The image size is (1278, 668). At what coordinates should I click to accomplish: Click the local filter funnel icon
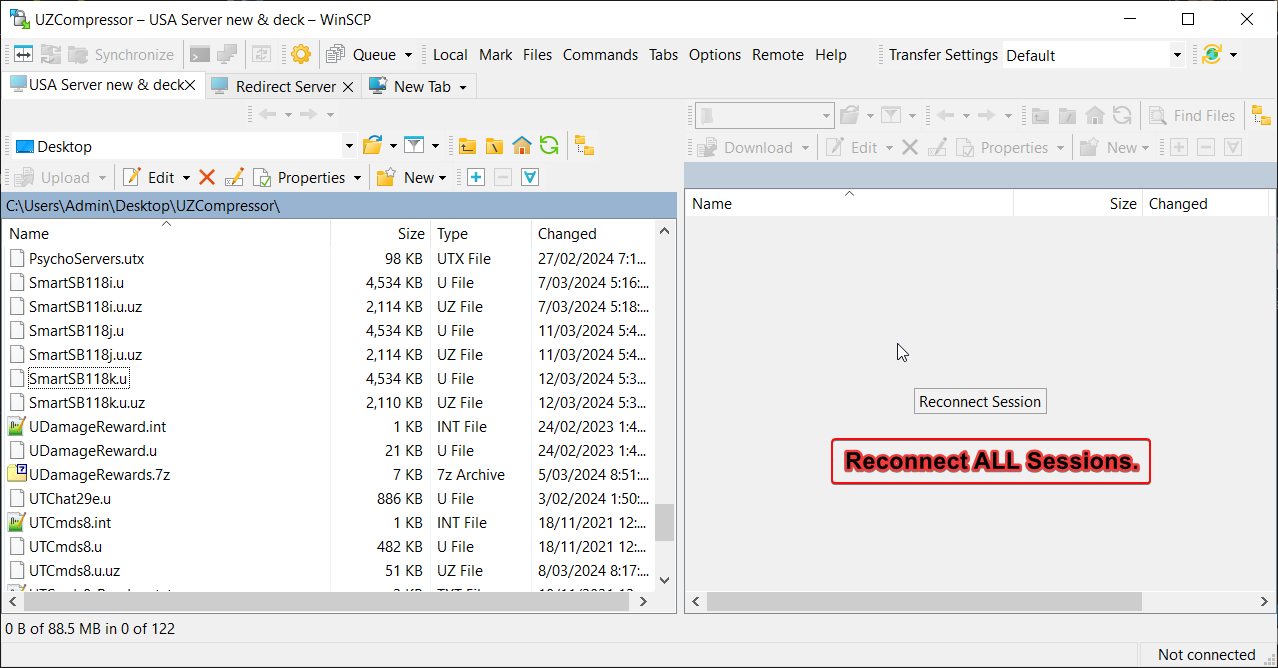click(x=414, y=146)
